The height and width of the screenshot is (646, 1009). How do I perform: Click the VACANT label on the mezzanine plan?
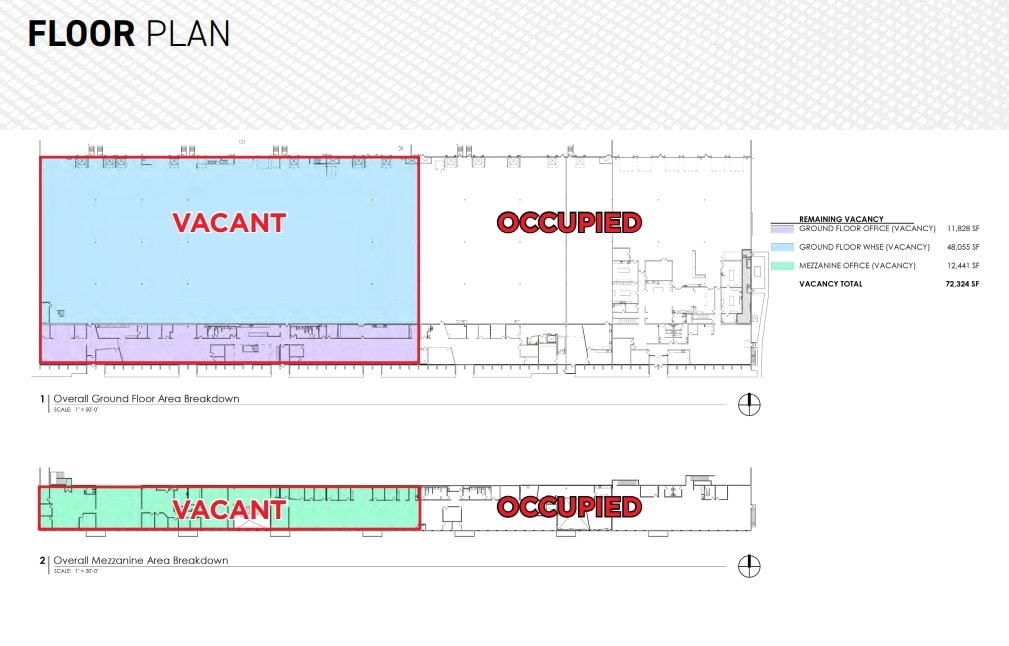229,509
